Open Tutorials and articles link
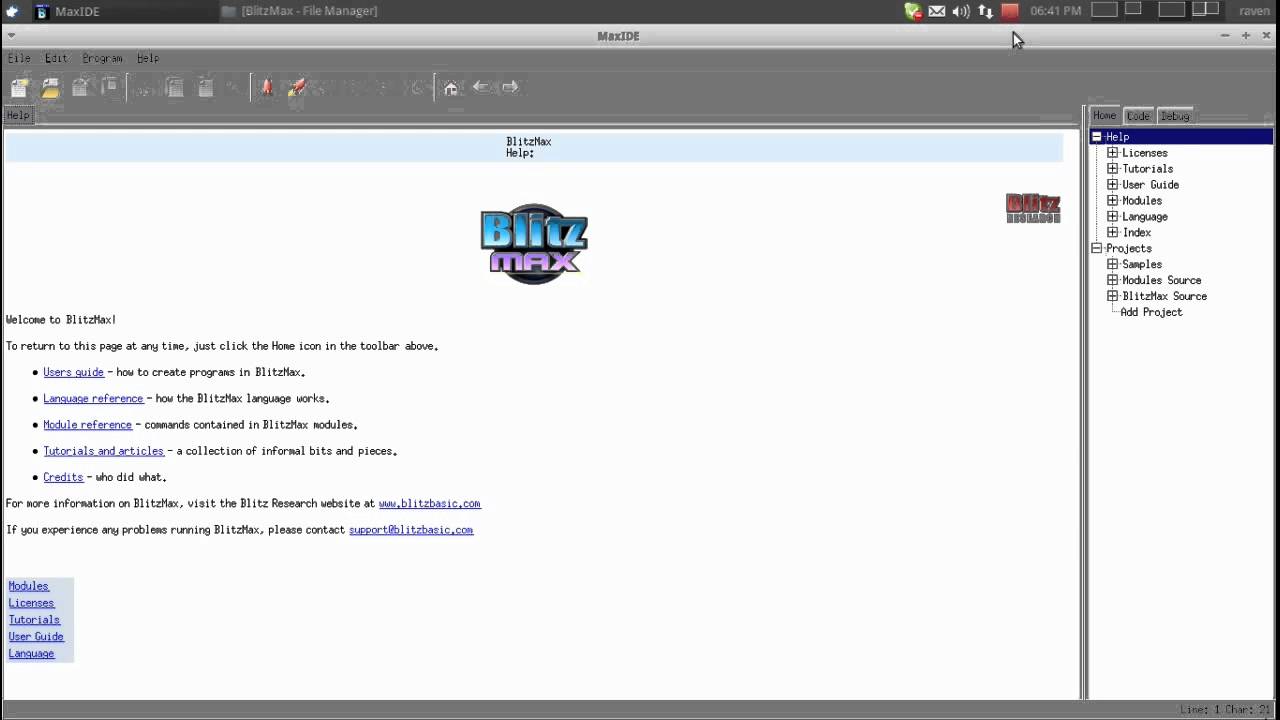 [103, 451]
